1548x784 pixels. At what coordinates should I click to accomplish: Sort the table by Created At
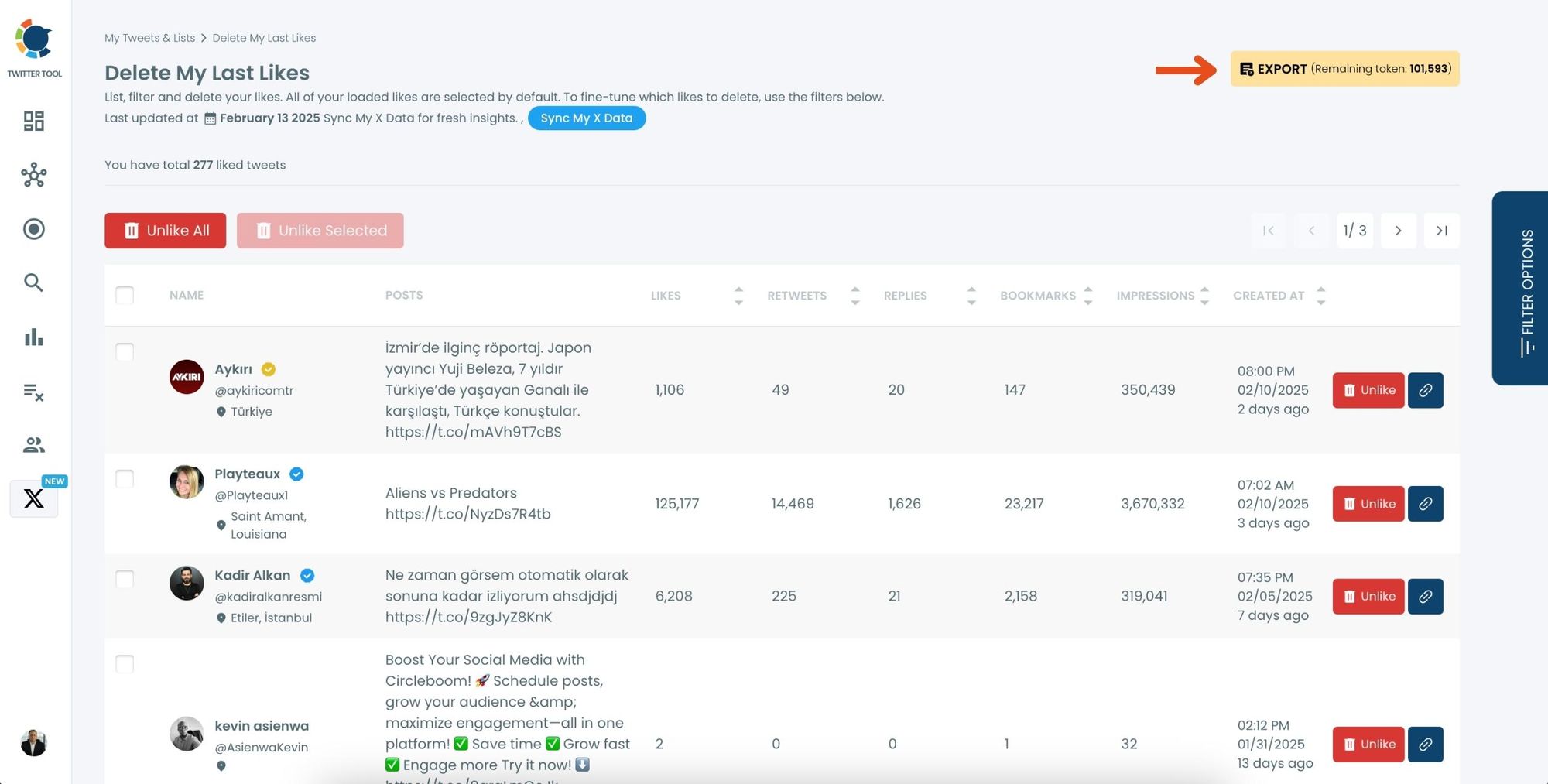tap(1321, 296)
